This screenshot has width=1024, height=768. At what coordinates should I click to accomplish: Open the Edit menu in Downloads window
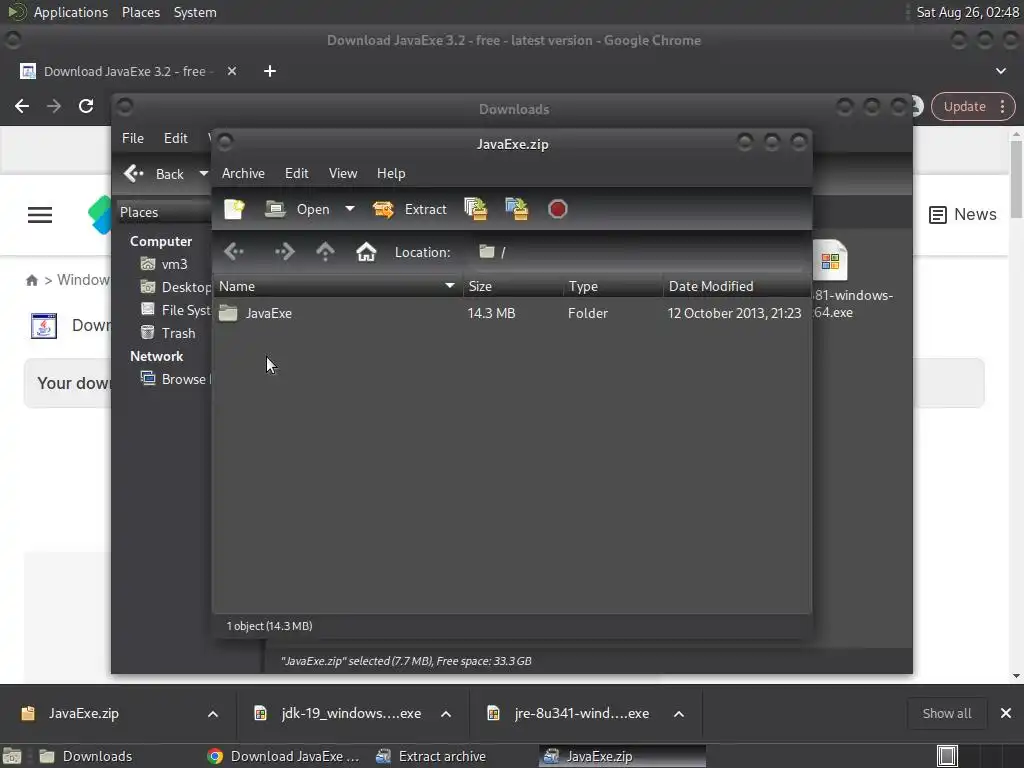click(x=175, y=138)
